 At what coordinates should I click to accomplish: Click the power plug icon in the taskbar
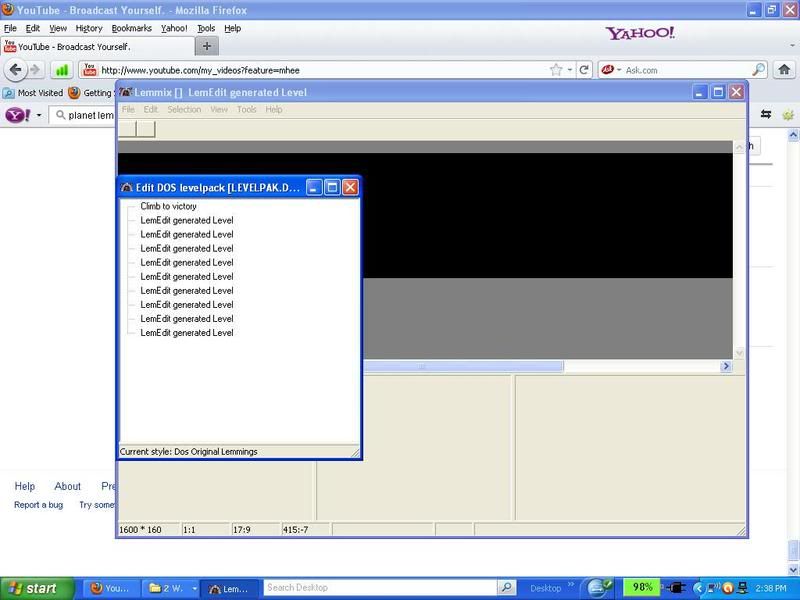pos(675,588)
